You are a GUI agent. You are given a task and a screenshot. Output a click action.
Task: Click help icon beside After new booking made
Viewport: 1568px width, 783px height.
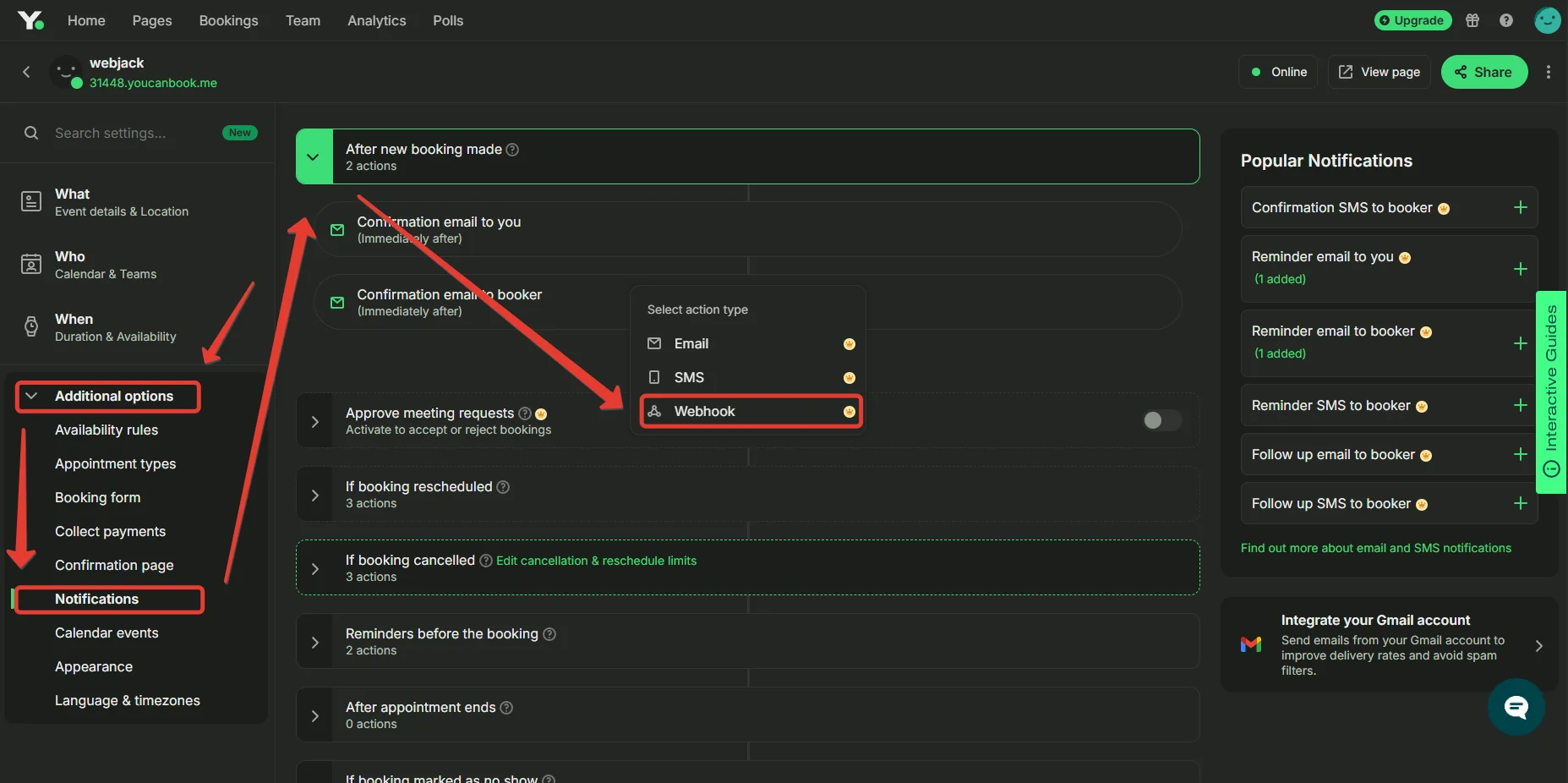click(x=512, y=150)
